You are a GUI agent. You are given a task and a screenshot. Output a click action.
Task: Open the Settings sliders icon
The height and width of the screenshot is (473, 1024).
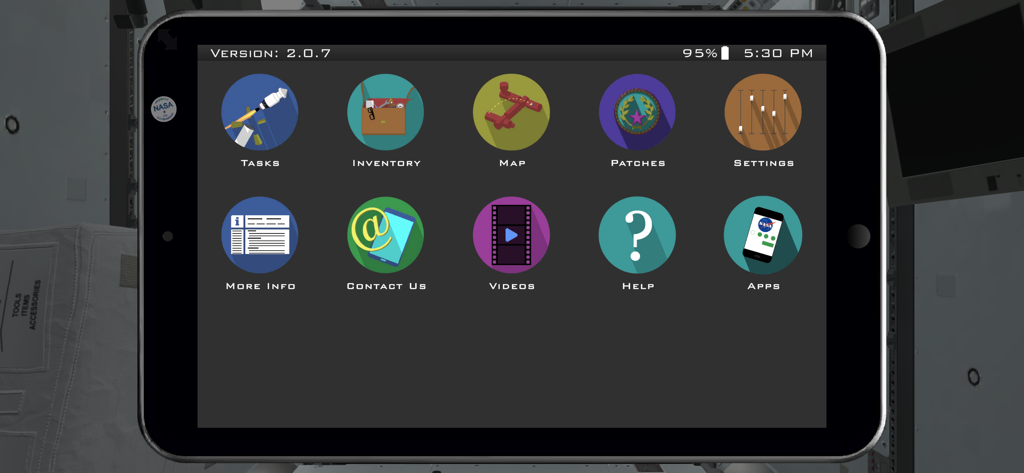coord(763,112)
